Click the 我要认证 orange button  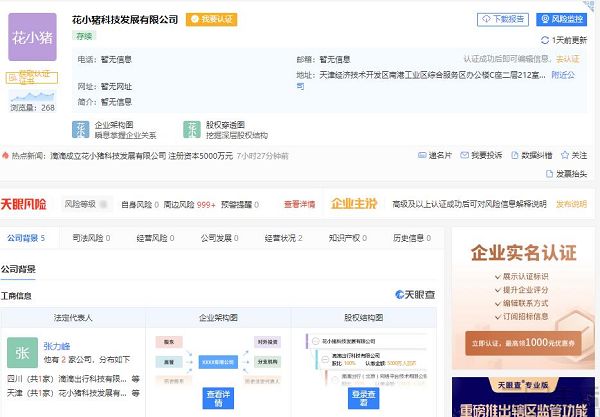(x=212, y=19)
